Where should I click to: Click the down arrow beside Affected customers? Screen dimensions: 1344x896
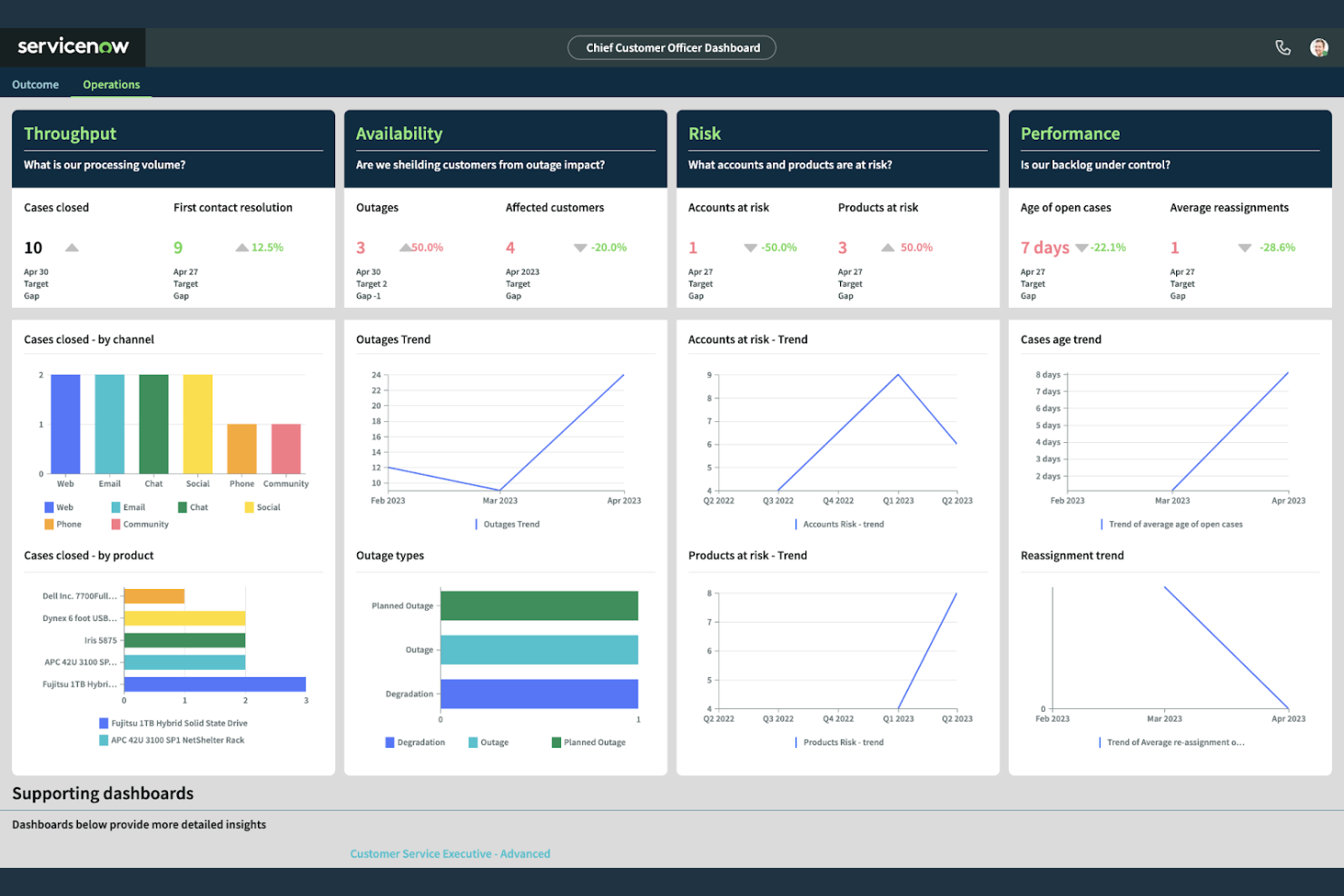[x=579, y=247]
